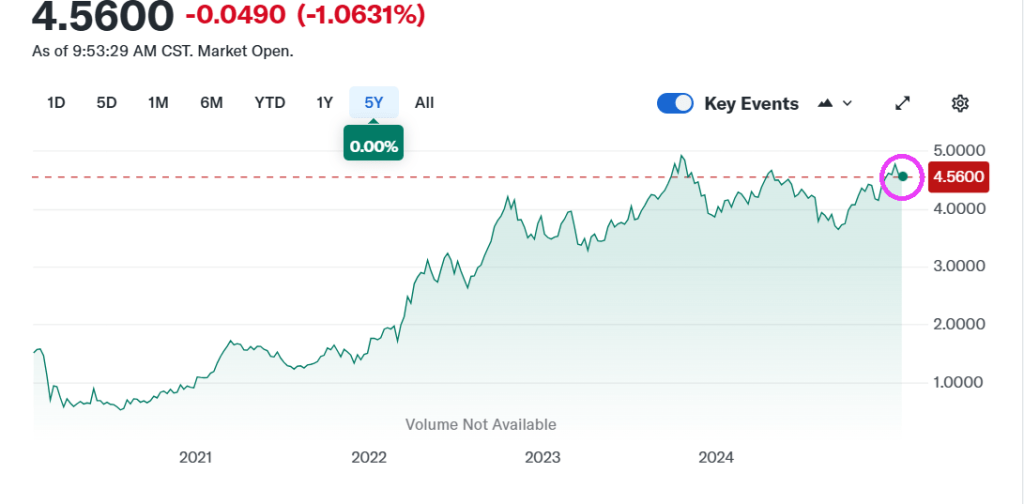Click the Volume Not Available text
Screen dimensions: 1024x504
[480, 424]
